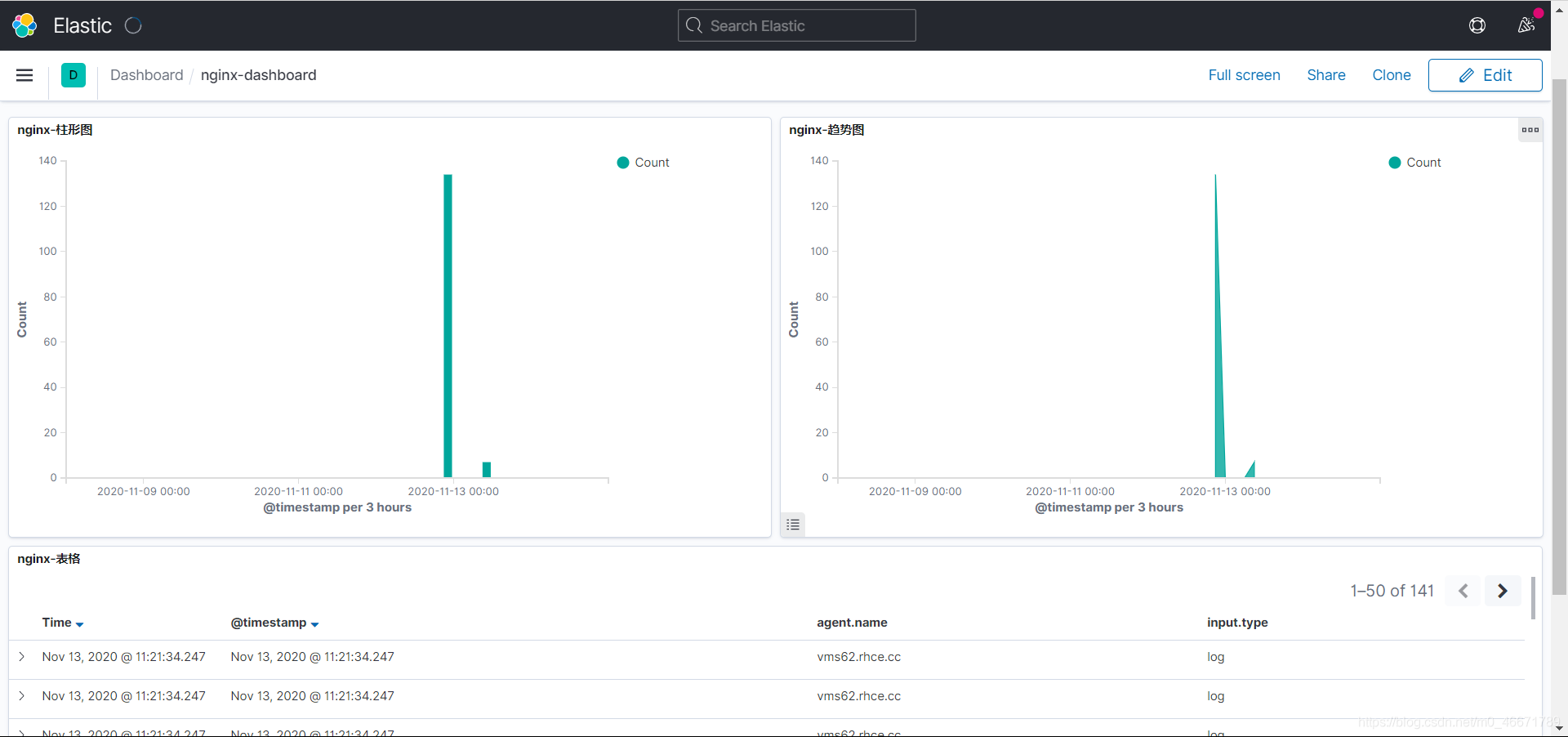Image resolution: width=1568 pixels, height=737 pixels.
Task: Toggle the legend list icon on nginx-趋势图
Action: (793, 525)
